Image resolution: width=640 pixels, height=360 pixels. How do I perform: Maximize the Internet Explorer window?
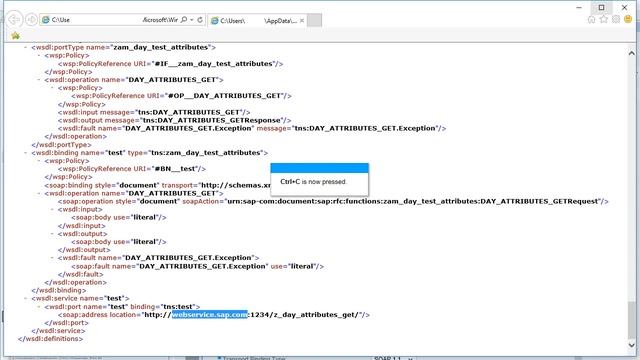(601, 7)
